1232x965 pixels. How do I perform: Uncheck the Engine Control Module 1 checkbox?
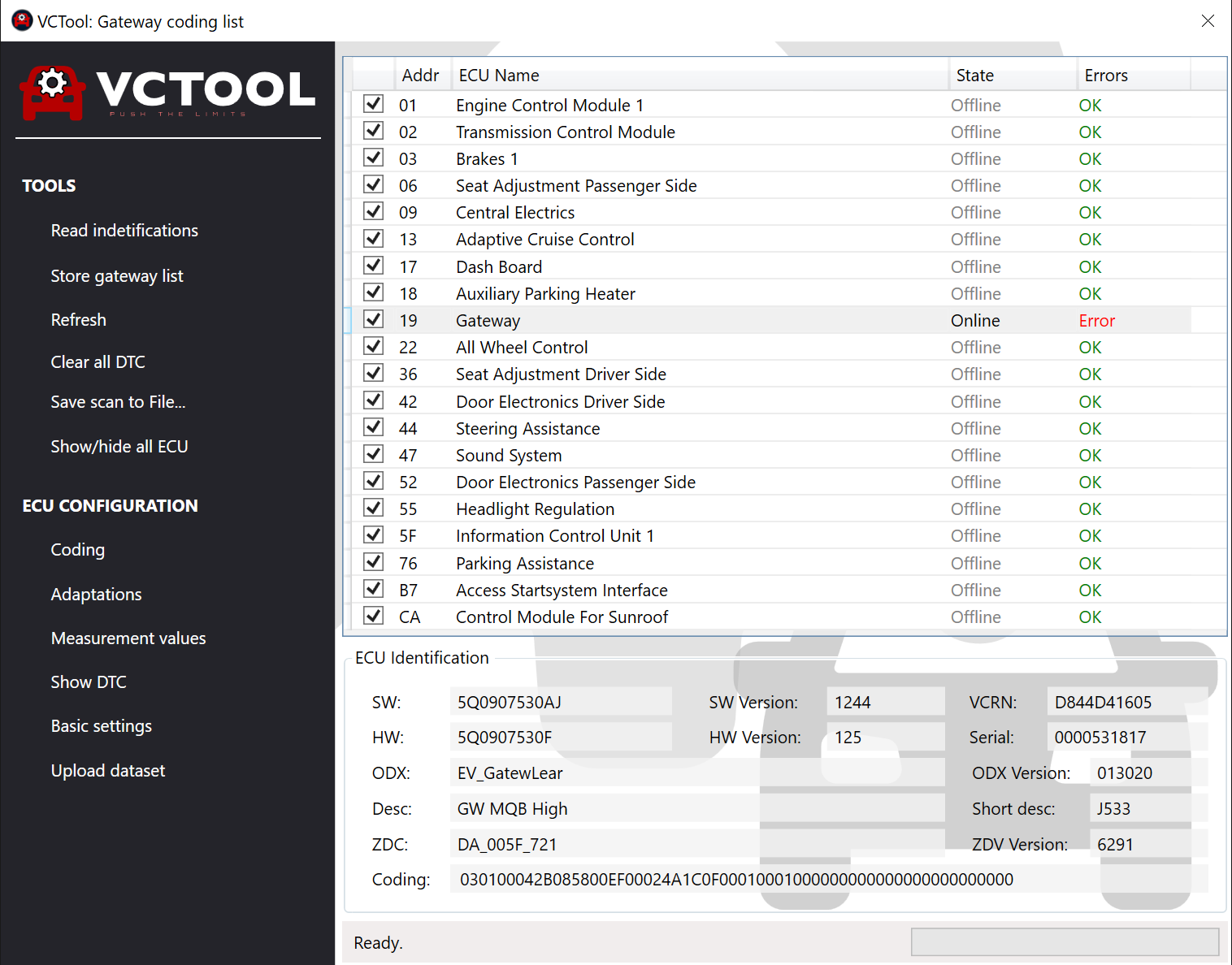tap(373, 103)
